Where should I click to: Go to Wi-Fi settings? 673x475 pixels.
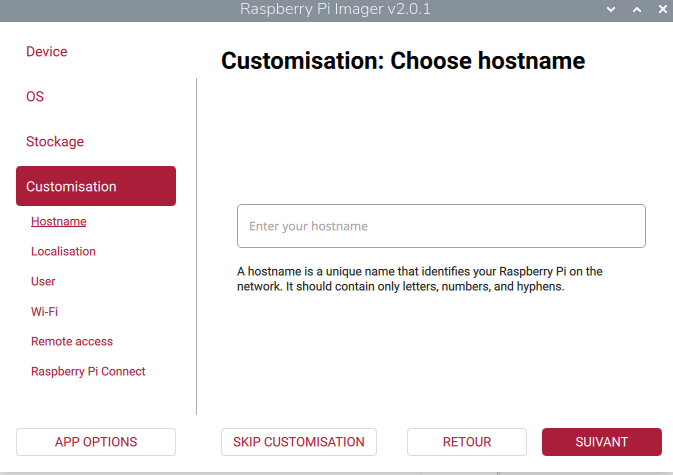pyautogui.click(x=44, y=311)
